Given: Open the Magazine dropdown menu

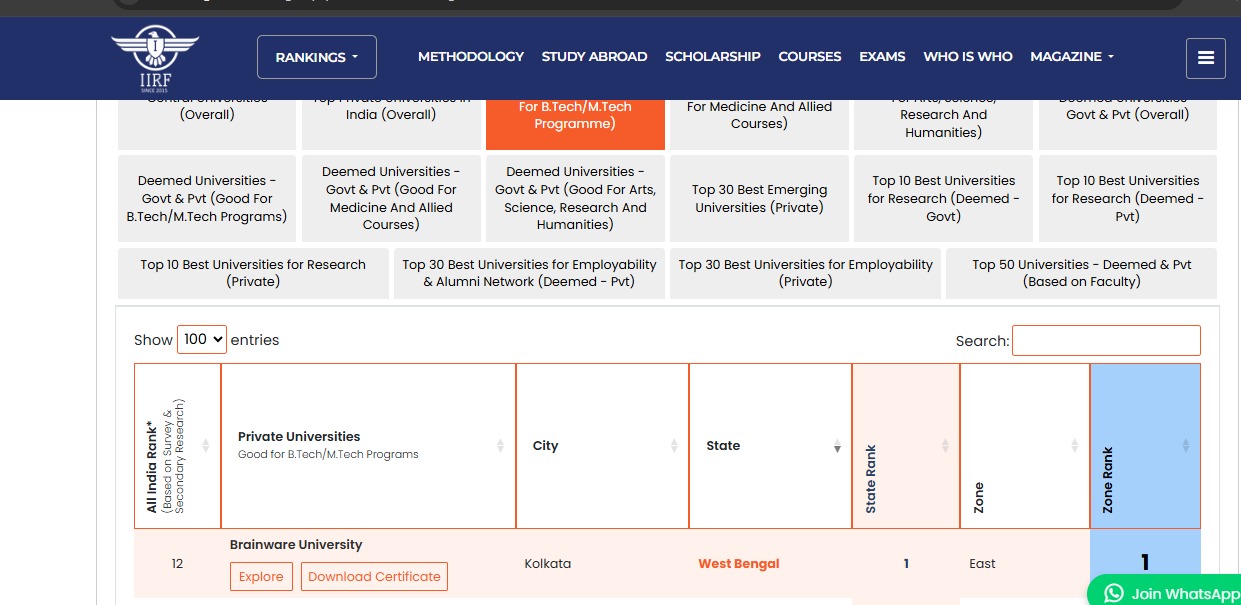Looking at the screenshot, I should tap(1072, 57).
